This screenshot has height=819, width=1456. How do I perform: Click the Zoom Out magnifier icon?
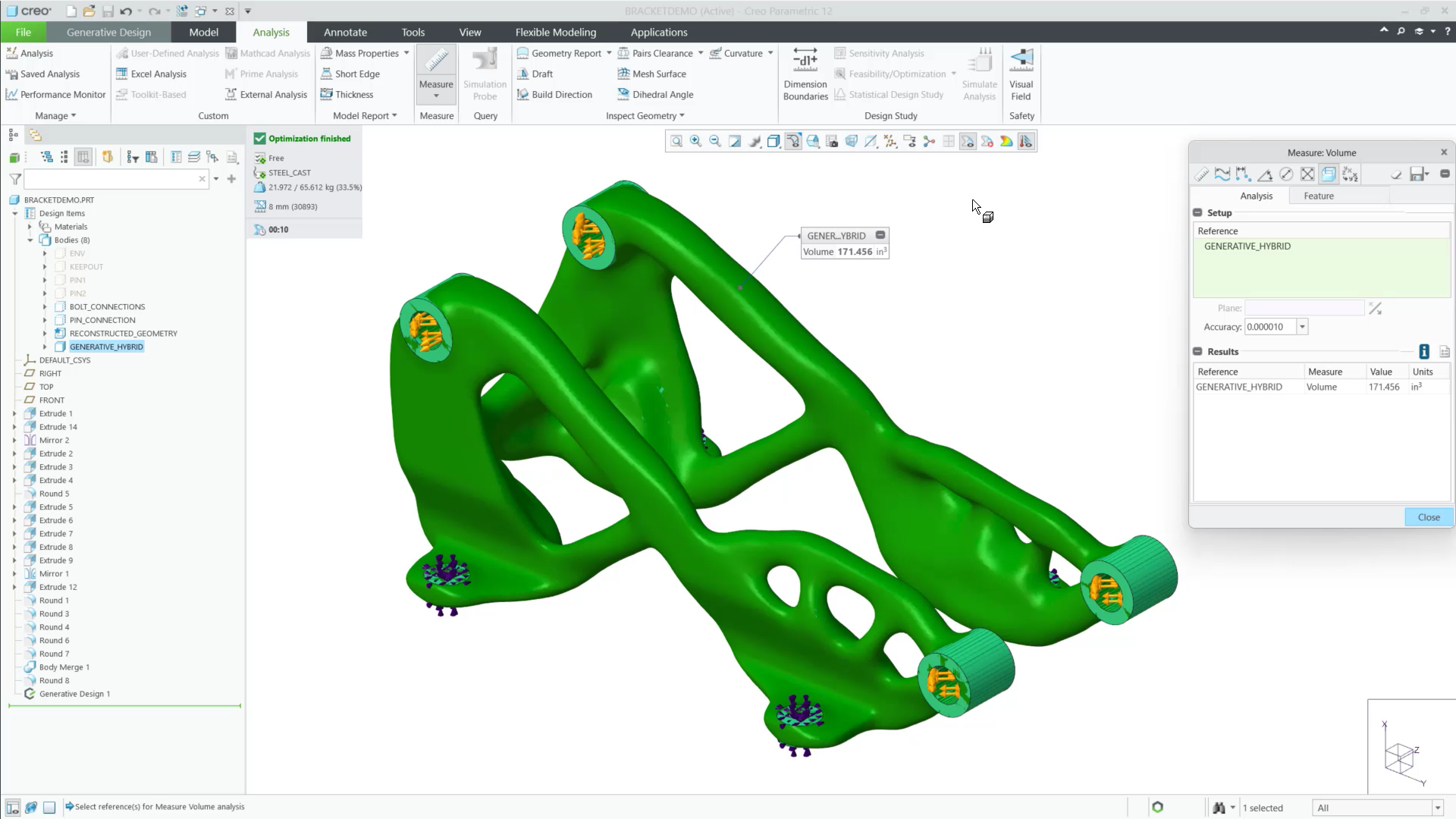pyautogui.click(x=715, y=141)
